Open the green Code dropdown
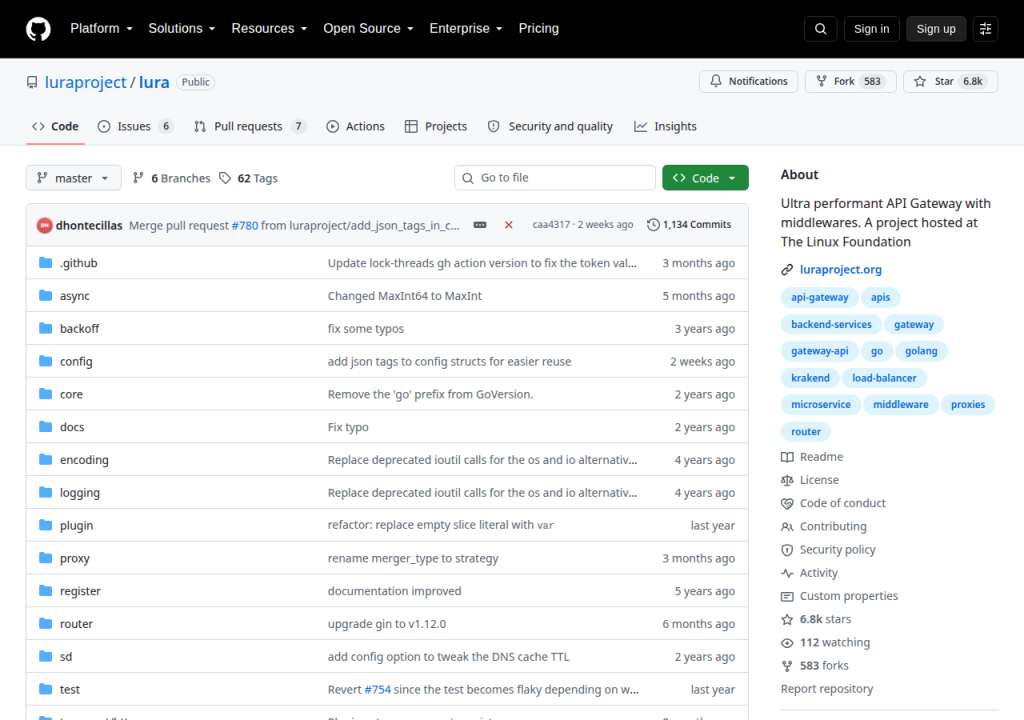 tap(705, 178)
